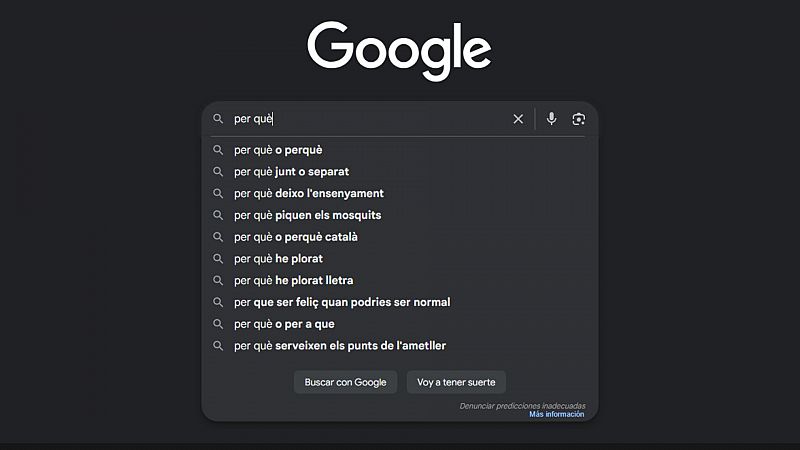Screen dimensions: 800x450
Task: Open Google Lens image search icon
Action: tap(578, 119)
